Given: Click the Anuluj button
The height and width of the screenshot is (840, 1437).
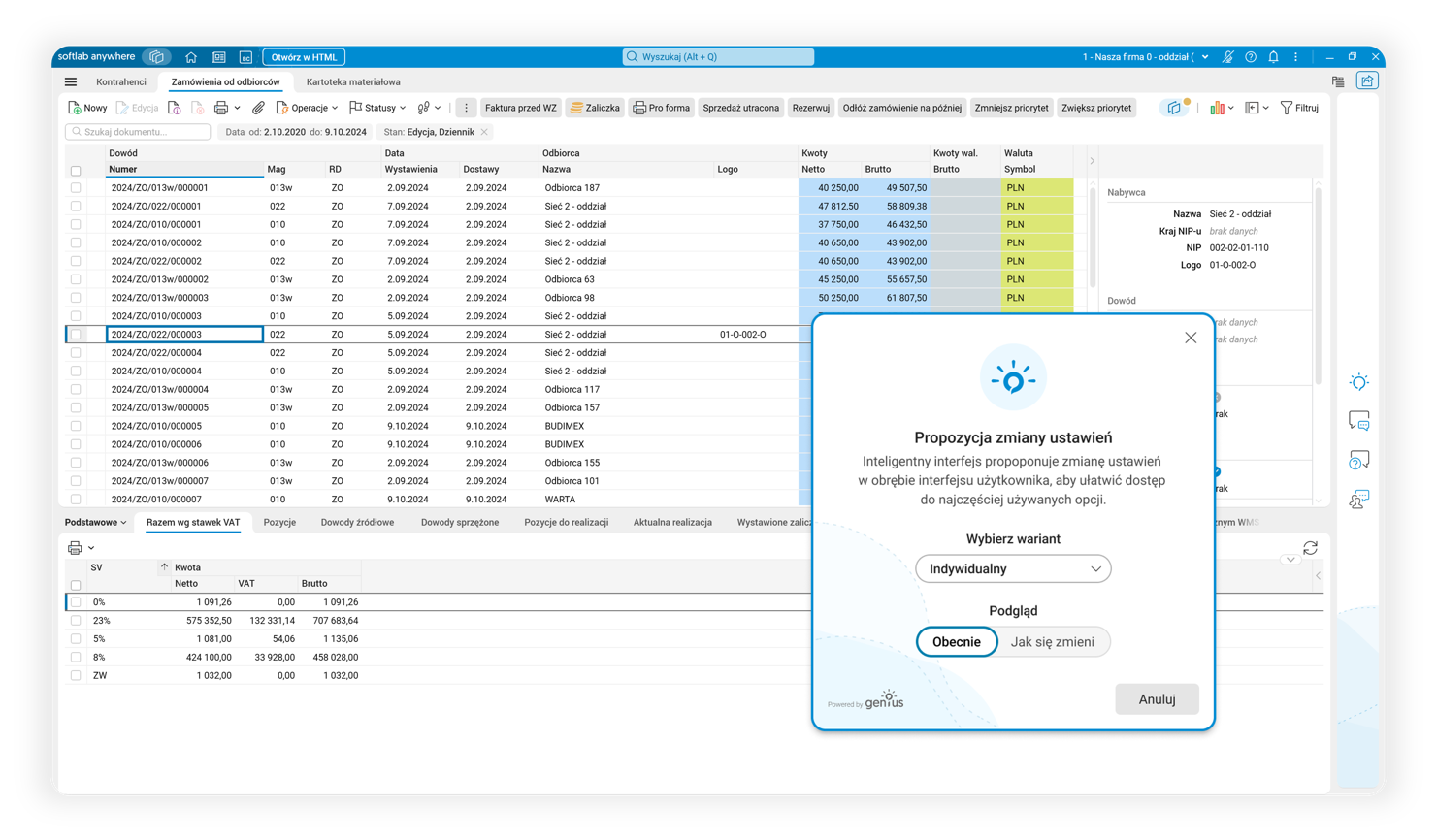Looking at the screenshot, I should pyautogui.click(x=1157, y=699).
